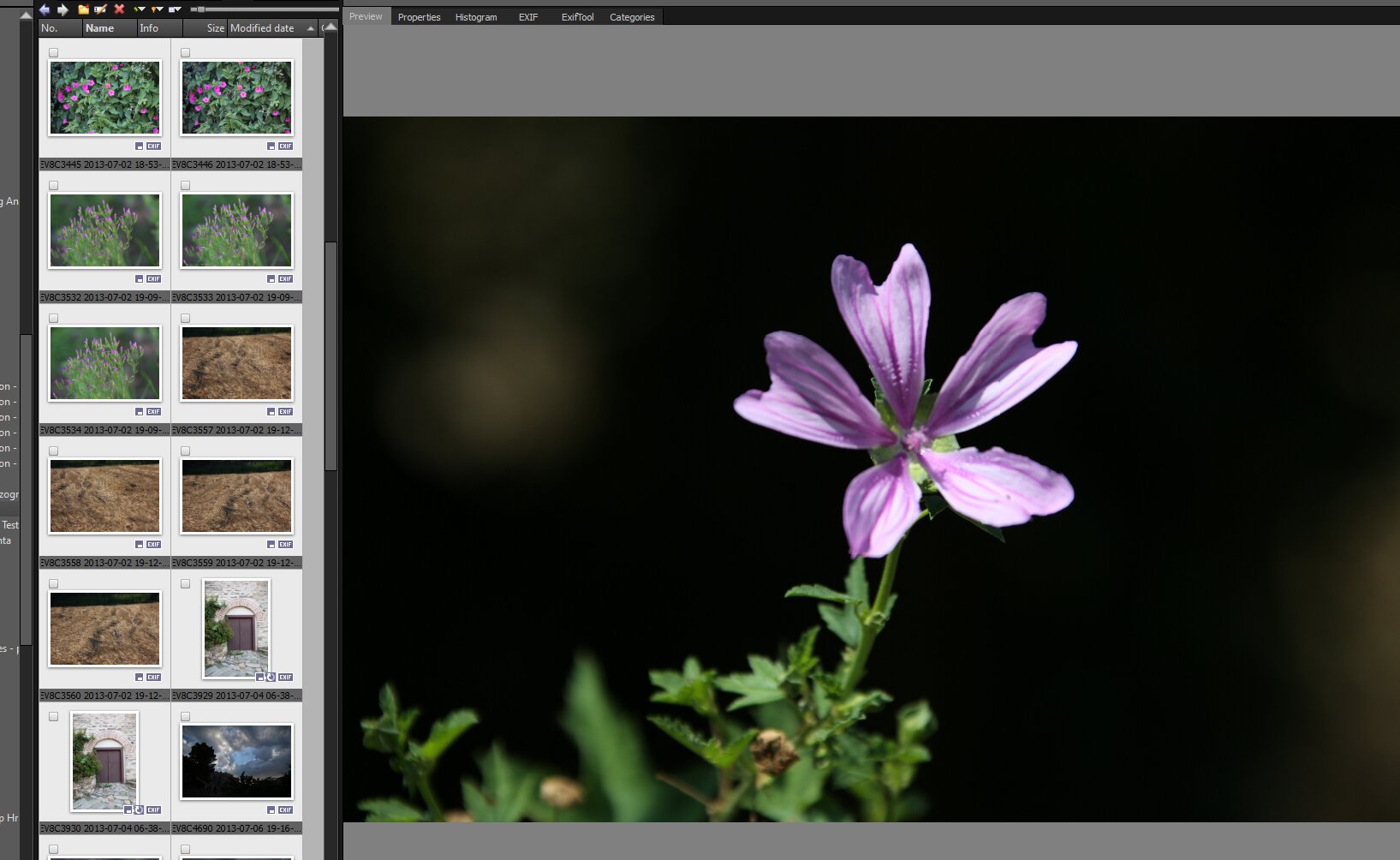Image resolution: width=1400 pixels, height=860 pixels.
Task: Click the EXIF badge on EV8C3446
Action: pos(285,146)
